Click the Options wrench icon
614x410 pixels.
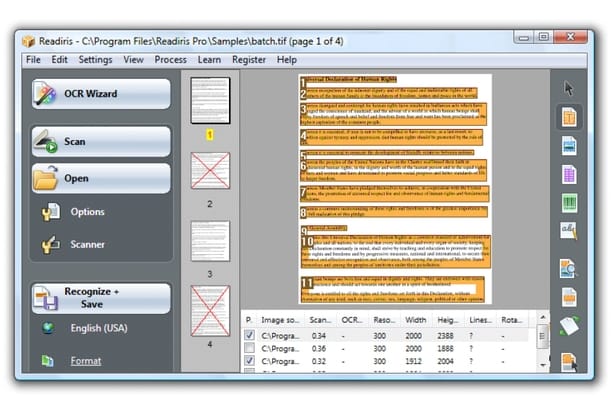(51, 212)
